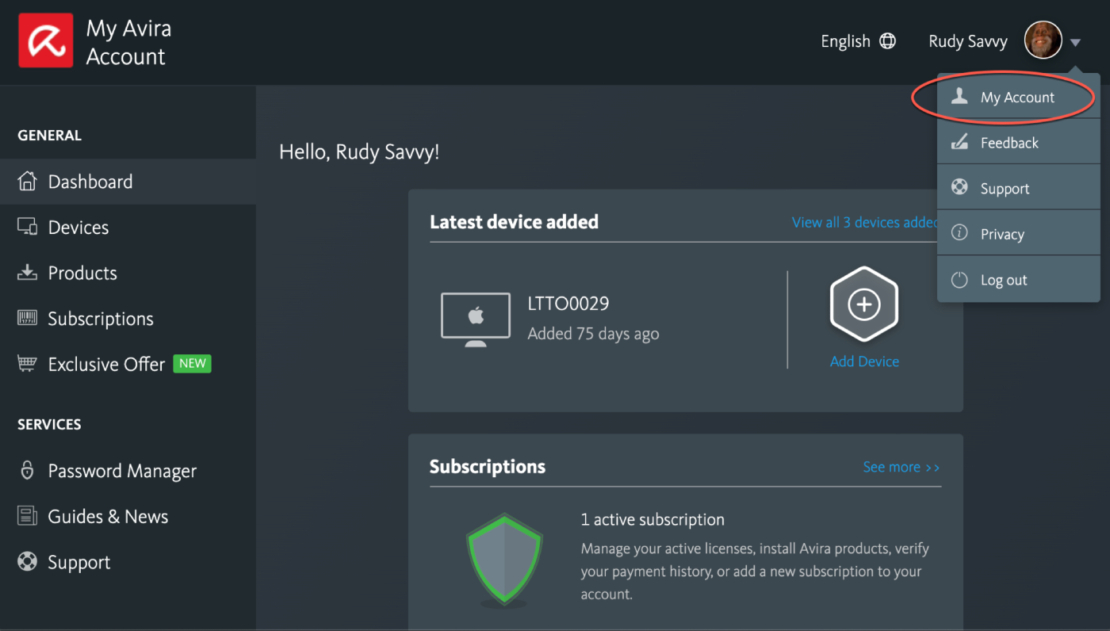Click the Avira logo in the header
The image size is (1110, 631).
44,41
